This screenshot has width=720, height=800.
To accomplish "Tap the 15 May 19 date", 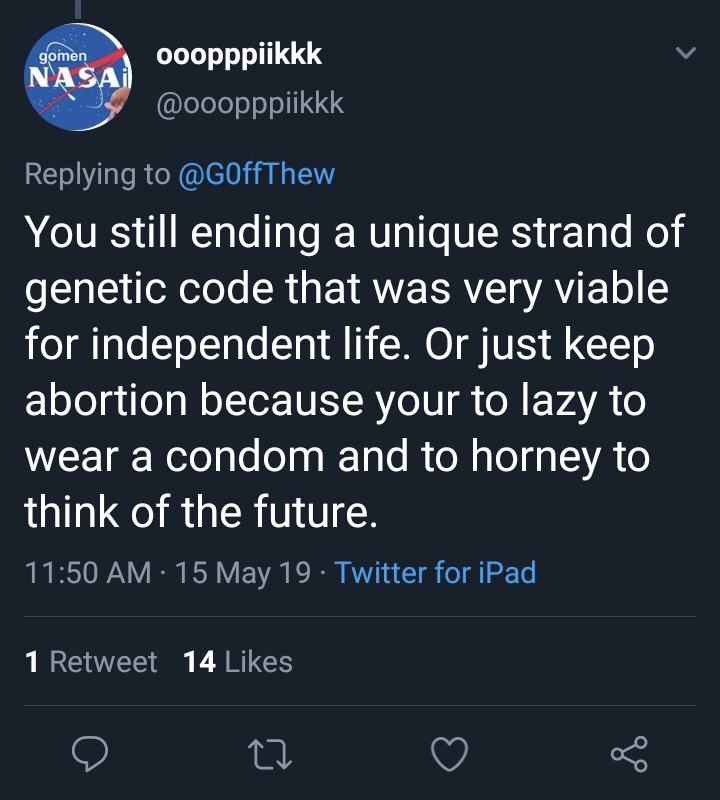I will pos(243,572).
